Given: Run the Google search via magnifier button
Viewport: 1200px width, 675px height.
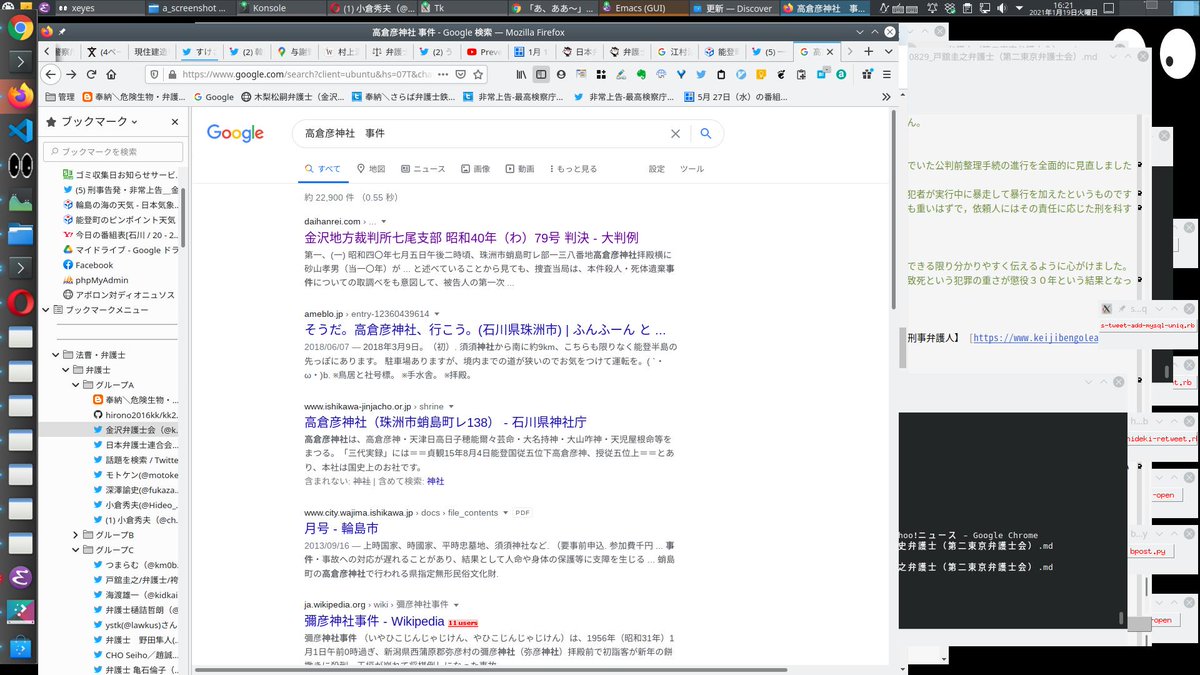Looking at the screenshot, I should (706, 133).
